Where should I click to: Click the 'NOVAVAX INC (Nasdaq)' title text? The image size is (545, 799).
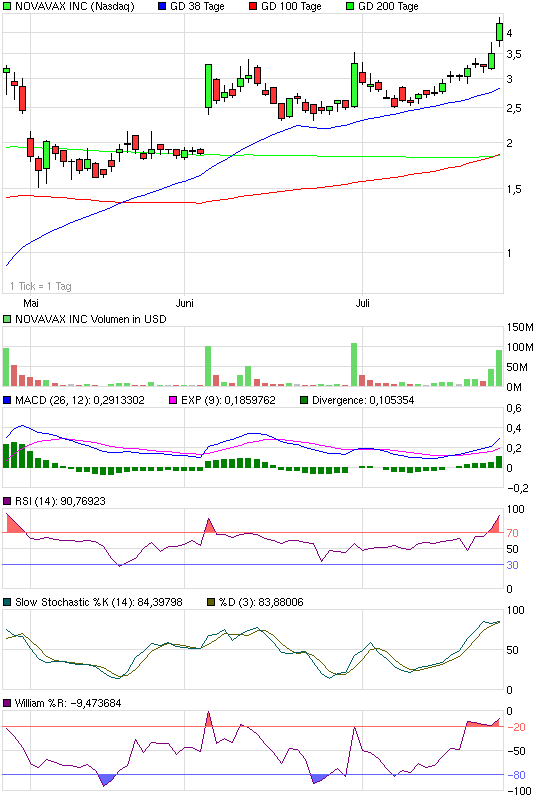pyautogui.click(x=75, y=7)
